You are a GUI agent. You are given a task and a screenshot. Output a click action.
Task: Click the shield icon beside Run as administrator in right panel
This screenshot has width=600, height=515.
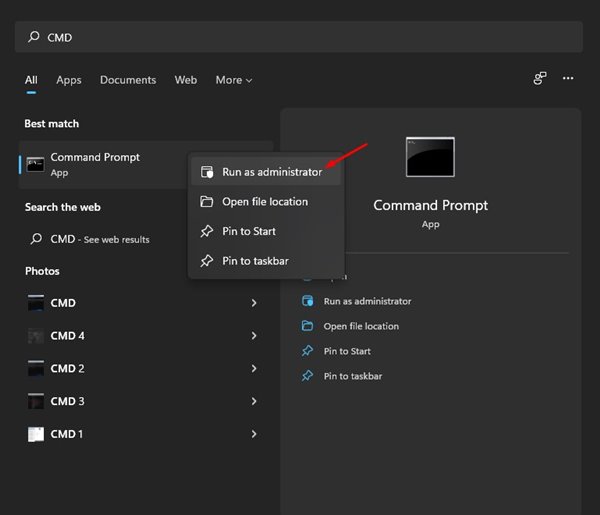(x=308, y=301)
